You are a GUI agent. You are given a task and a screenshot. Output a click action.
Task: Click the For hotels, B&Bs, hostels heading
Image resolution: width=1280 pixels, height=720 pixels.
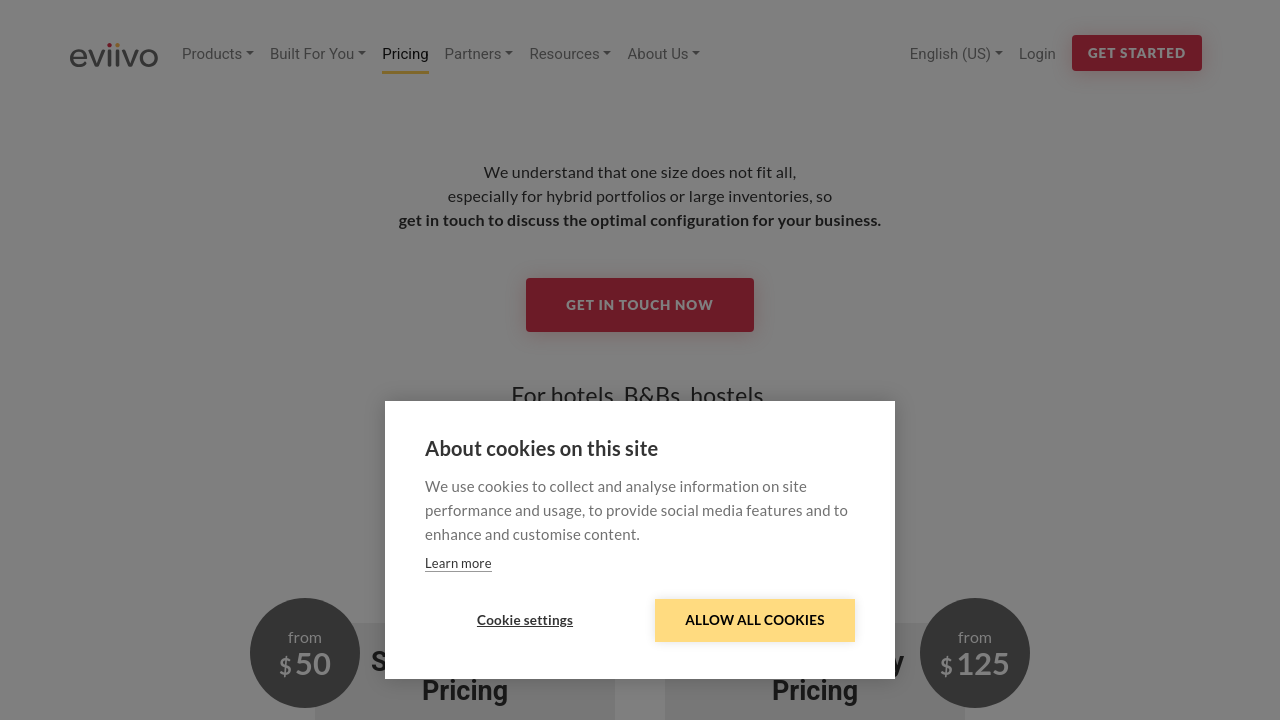tap(638, 392)
